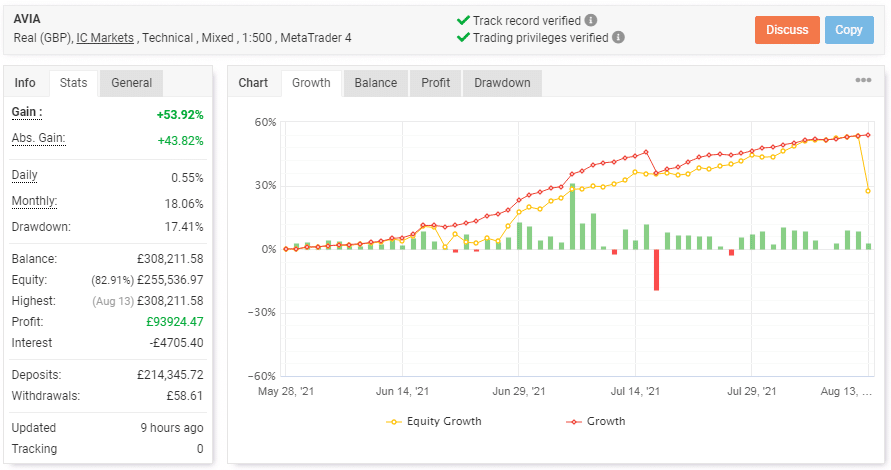Select the Growth chart tab
891x470 pixels.
tap(311, 83)
